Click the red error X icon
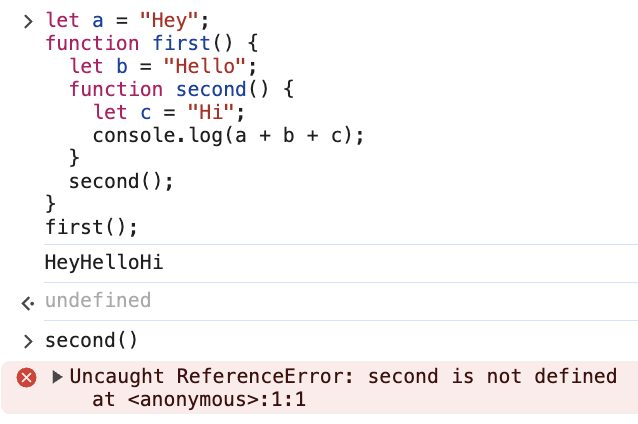This screenshot has height=424, width=638. coord(27,377)
